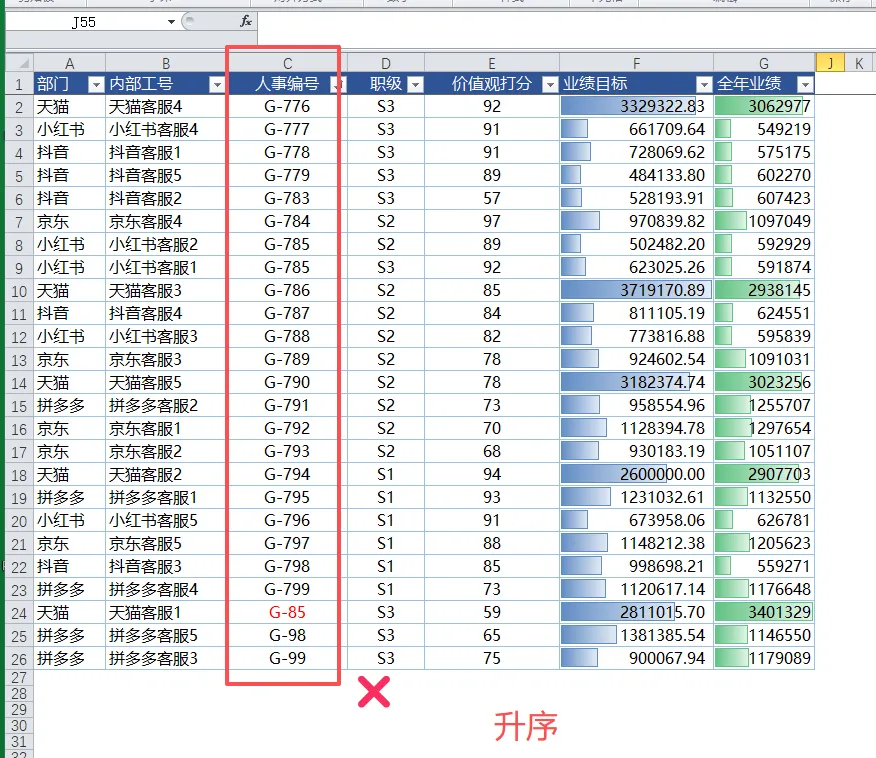Image resolution: width=876 pixels, height=758 pixels.
Task: Click cell 天猫客服4
Action: point(165,106)
